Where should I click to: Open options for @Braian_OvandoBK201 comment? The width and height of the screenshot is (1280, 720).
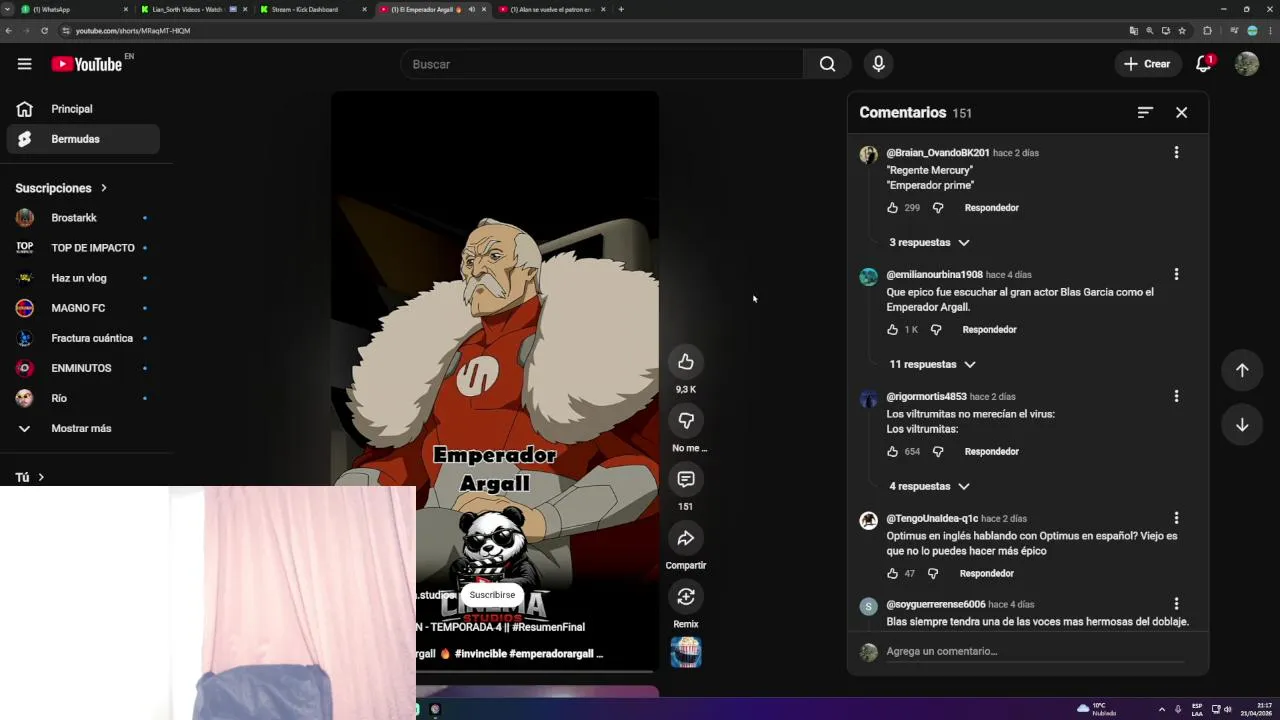coord(1176,153)
